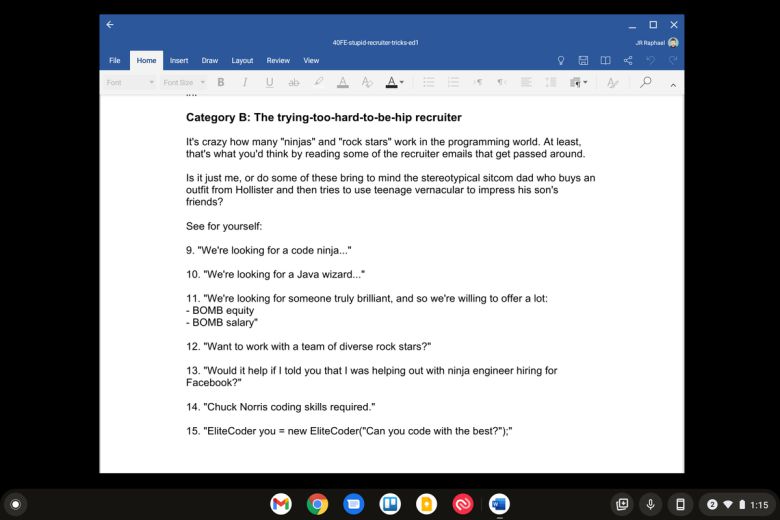Open the Review tab

point(278,60)
